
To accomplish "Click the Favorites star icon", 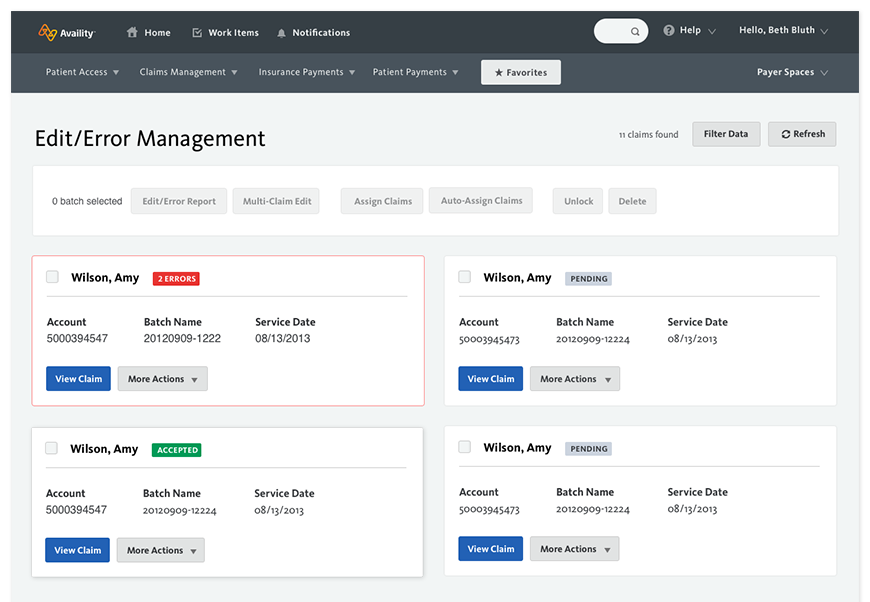I will [x=498, y=73].
